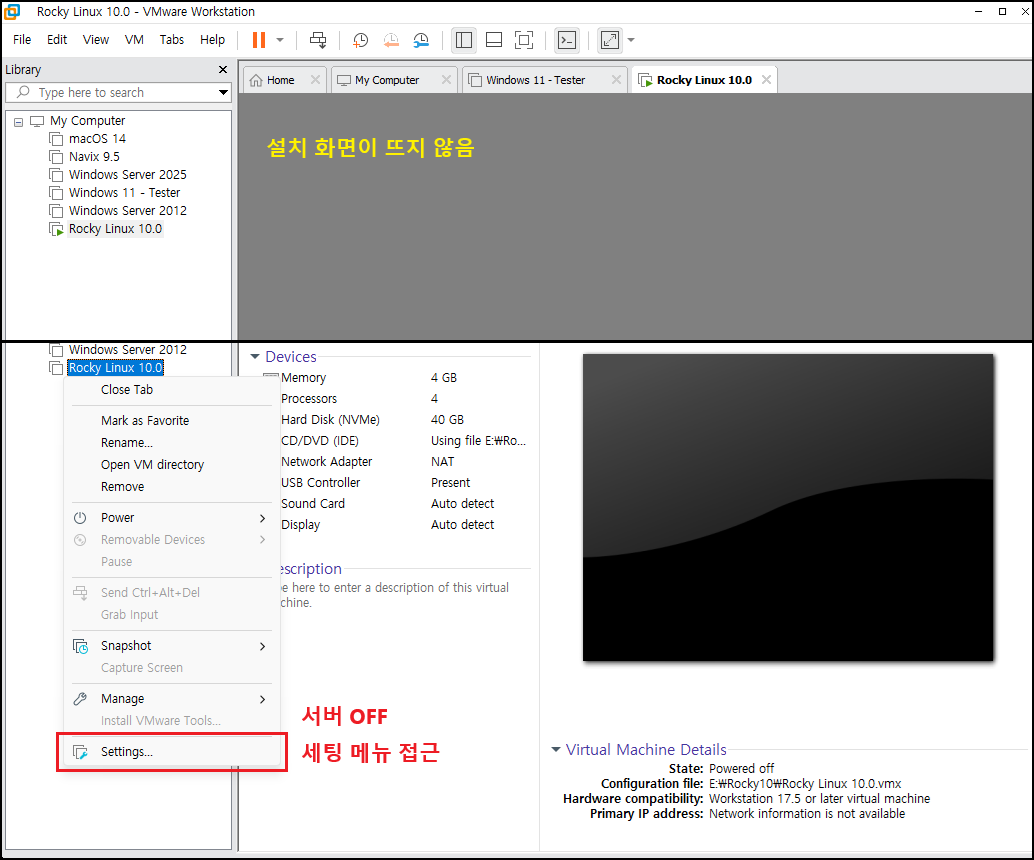Select Windows Server 2012 in lower library
Screen dimensions: 1034x860
coord(127,350)
